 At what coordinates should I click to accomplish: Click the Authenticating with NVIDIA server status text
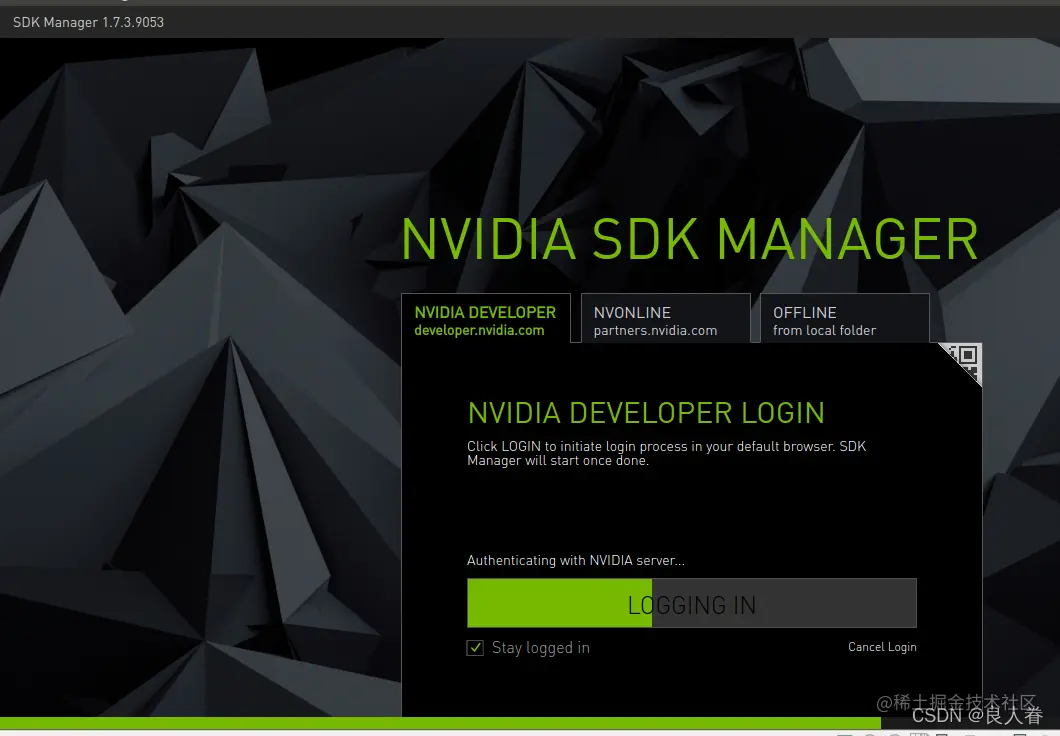[x=575, y=560]
